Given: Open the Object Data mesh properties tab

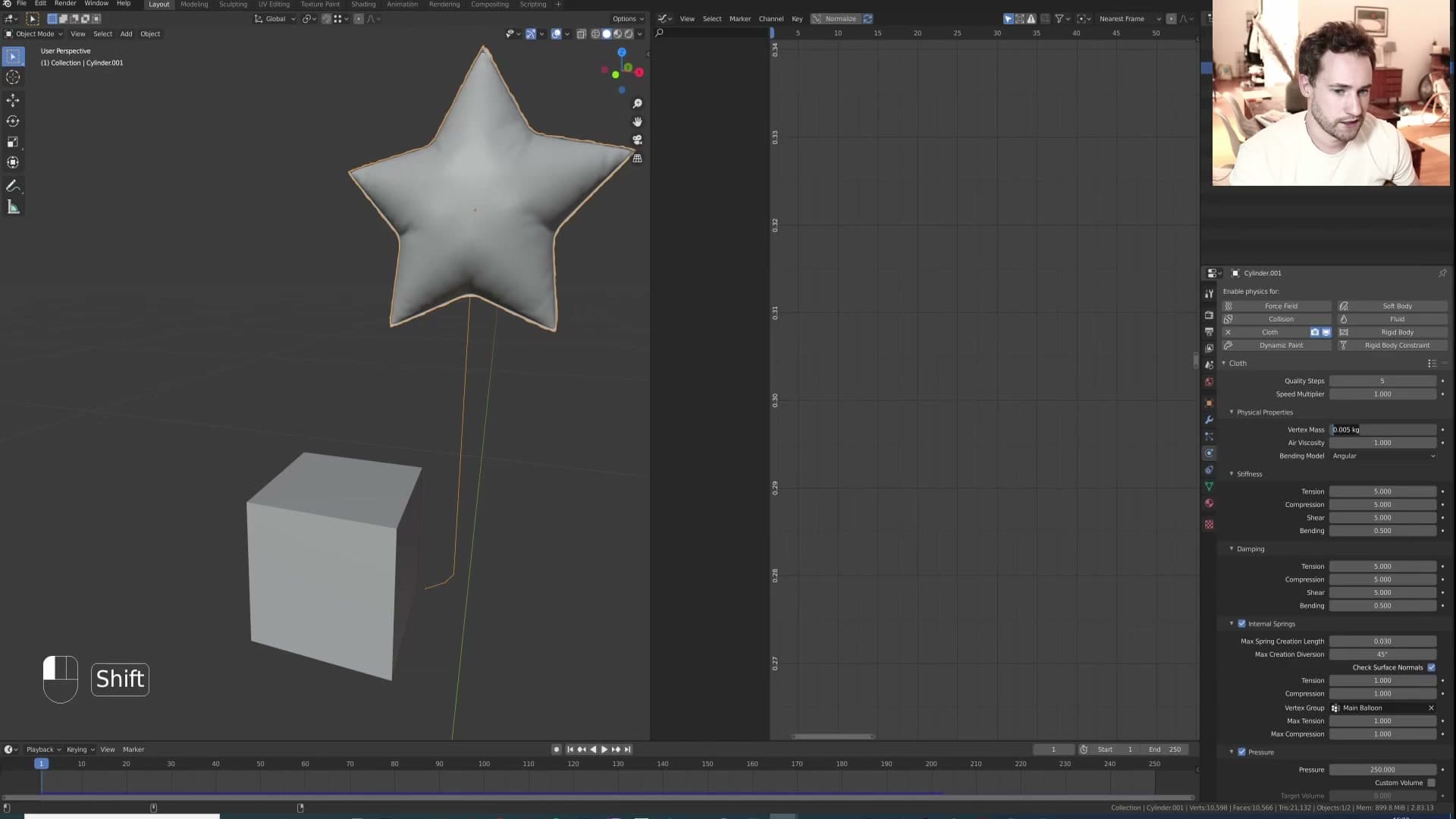Looking at the screenshot, I should point(1209,486).
